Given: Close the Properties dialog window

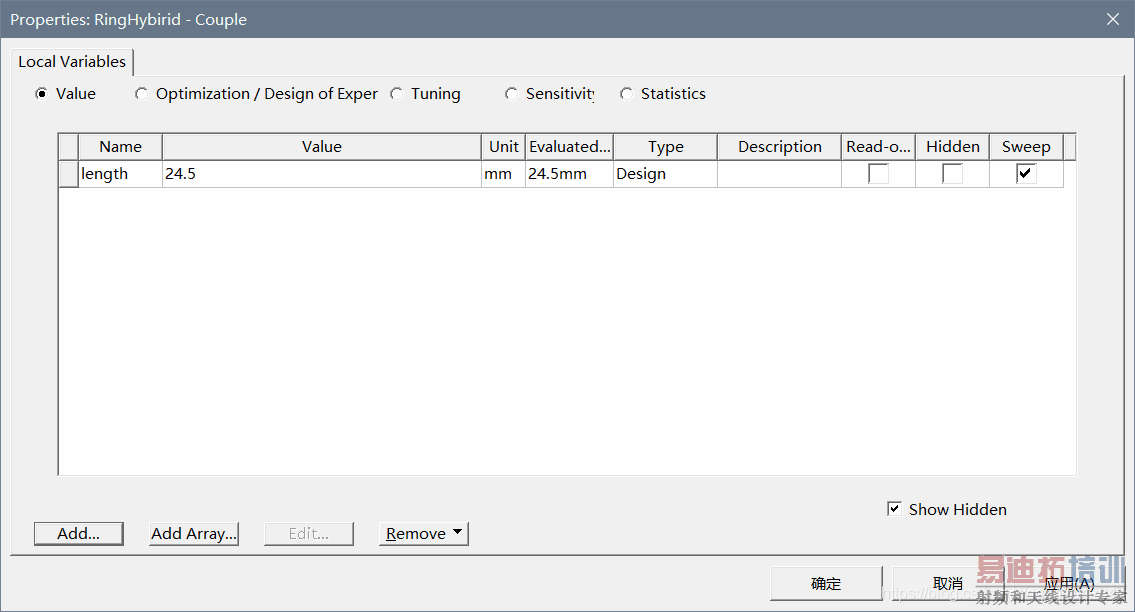Looking at the screenshot, I should (x=1113, y=20).
